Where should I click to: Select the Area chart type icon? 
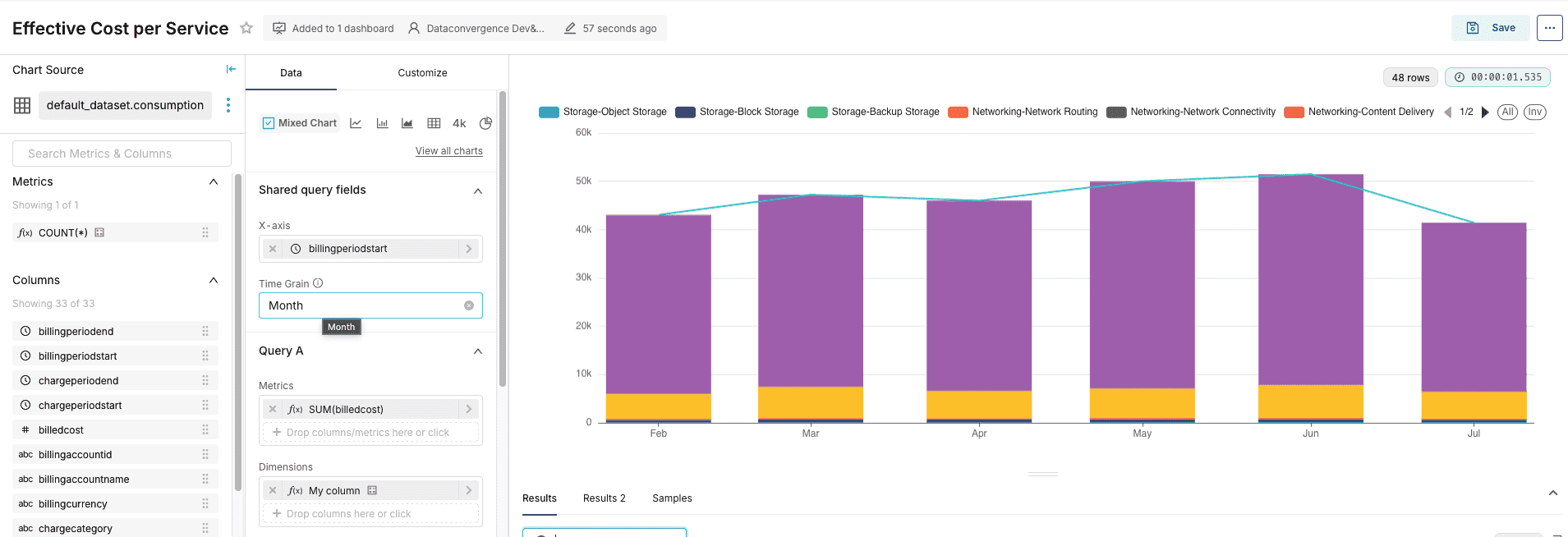(x=407, y=123)
